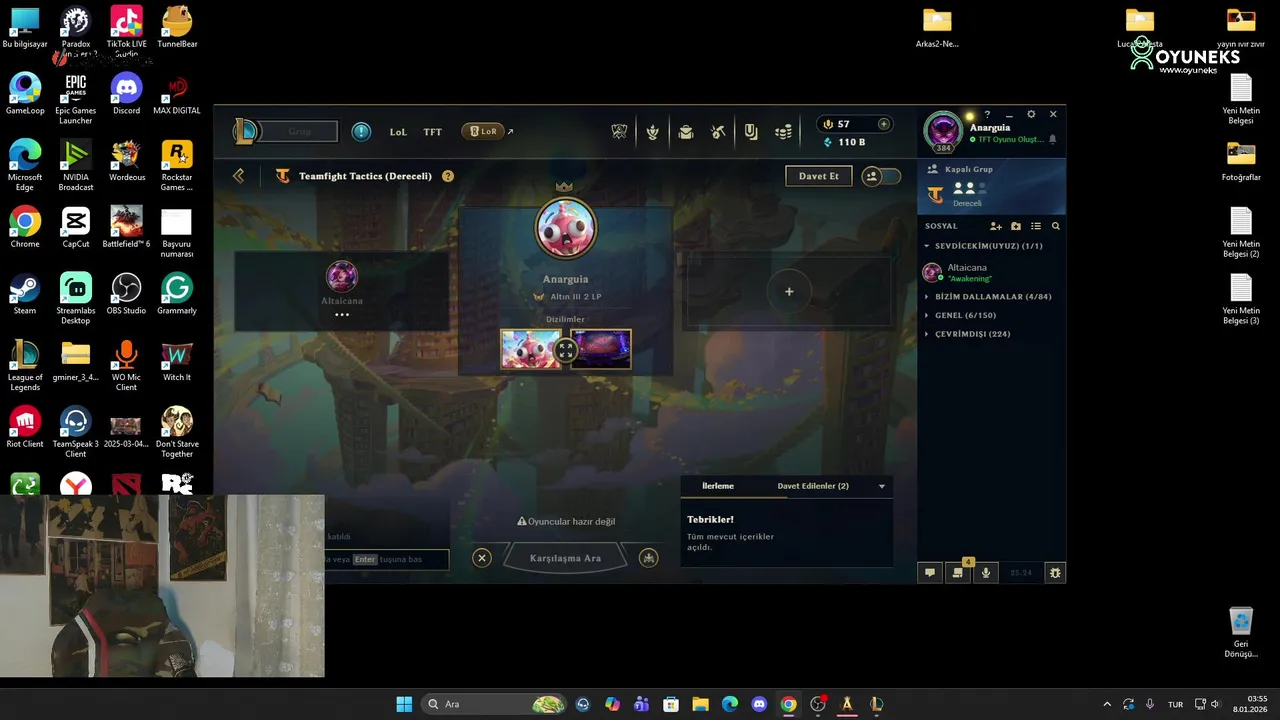Search friends with the magnifier icon
The image size is (1280, 720).
pos(1055,226)
